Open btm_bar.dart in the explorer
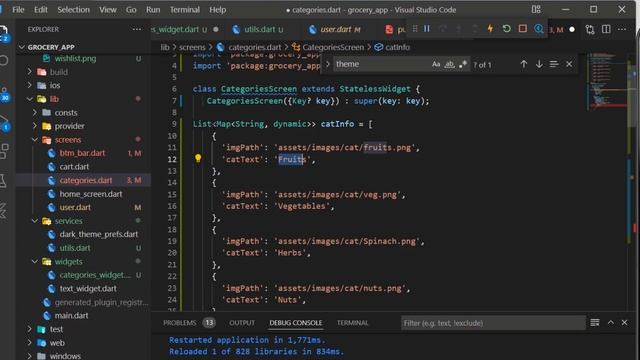 pos(82,153)
